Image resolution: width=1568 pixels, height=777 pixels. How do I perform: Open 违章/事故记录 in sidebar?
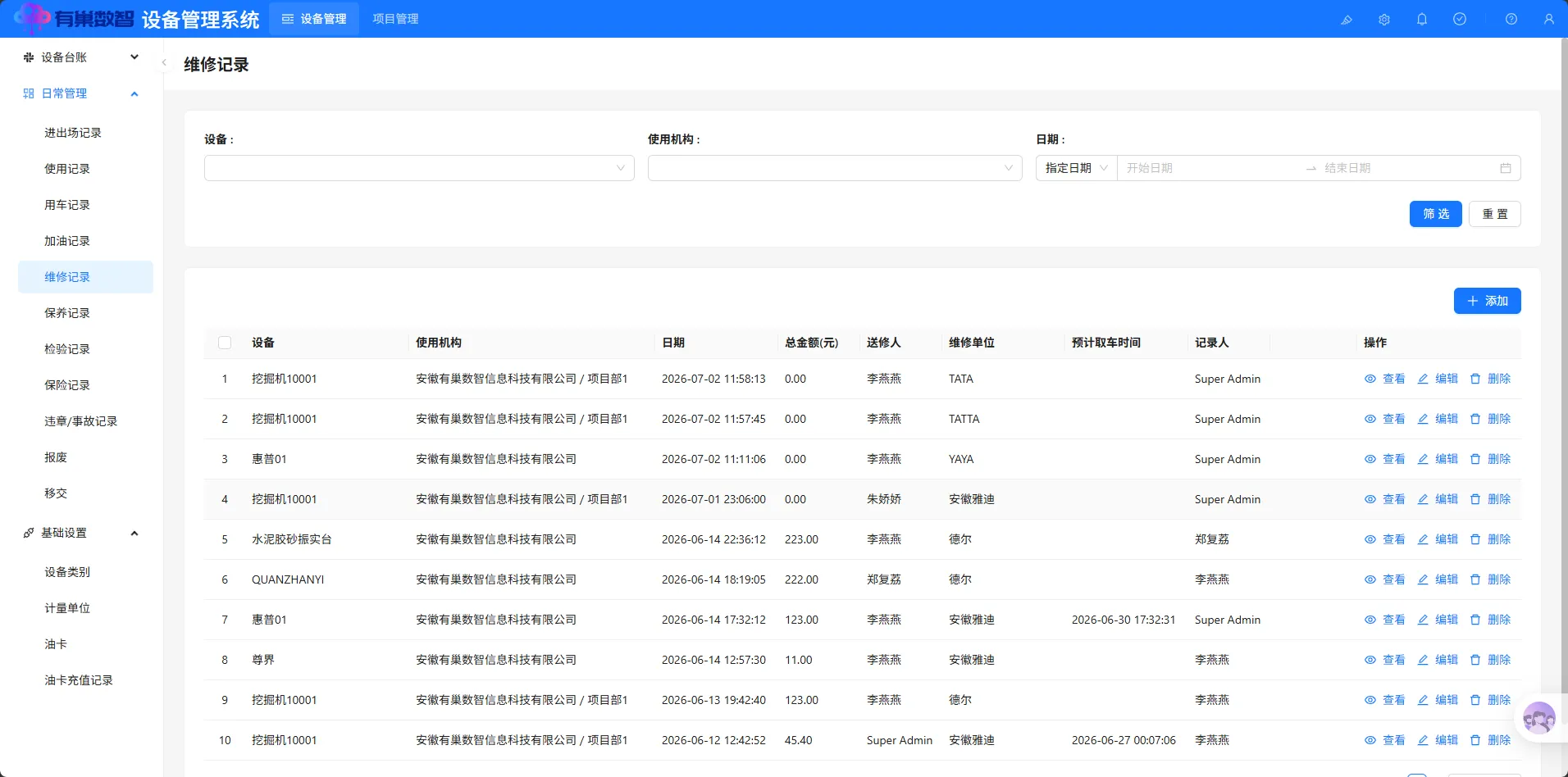(85, 421)
